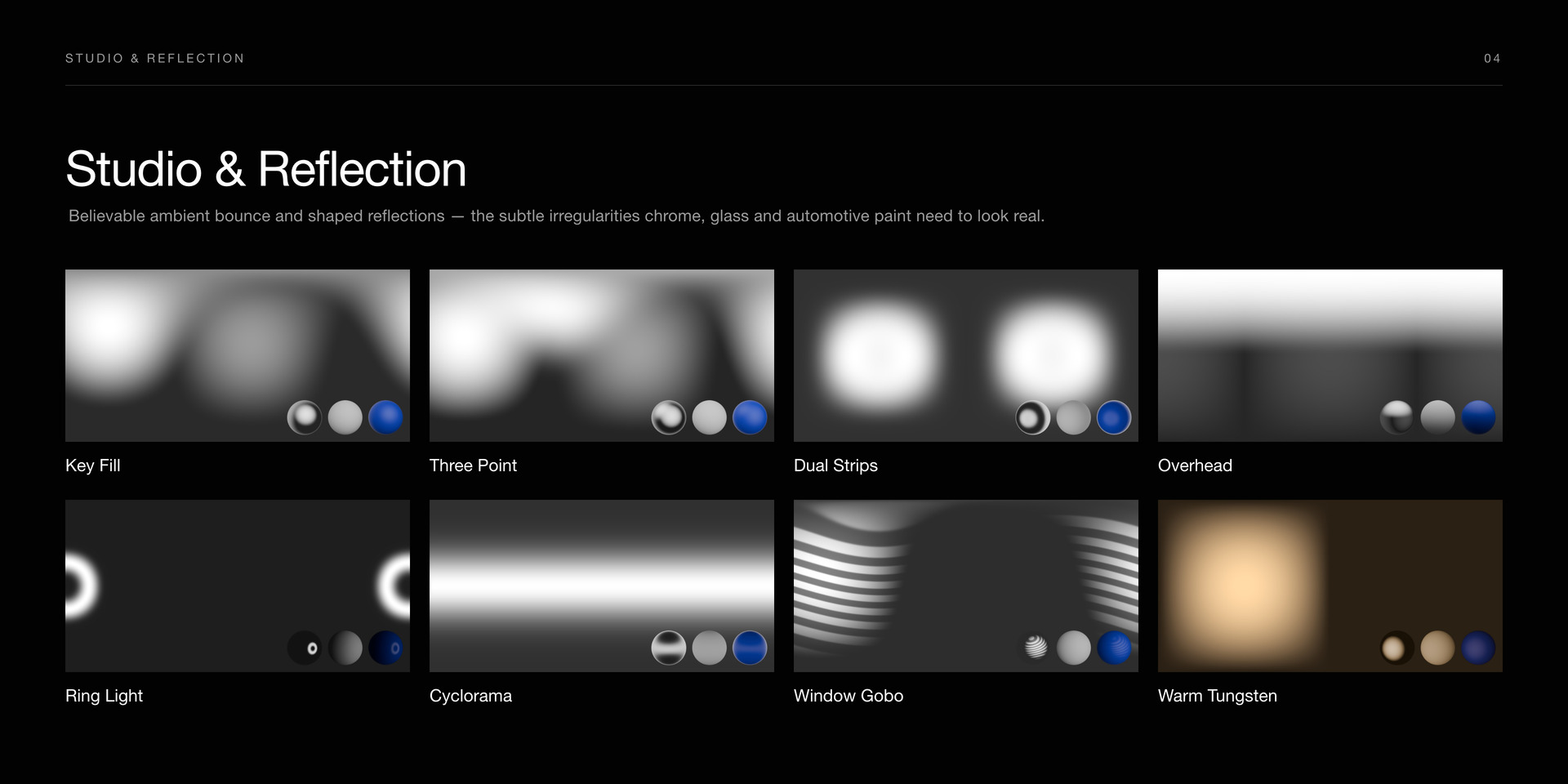Viewport: 1568px width, 784px height.
Task: Click the Window Gobo label
Action: click(x=849, y=696)
